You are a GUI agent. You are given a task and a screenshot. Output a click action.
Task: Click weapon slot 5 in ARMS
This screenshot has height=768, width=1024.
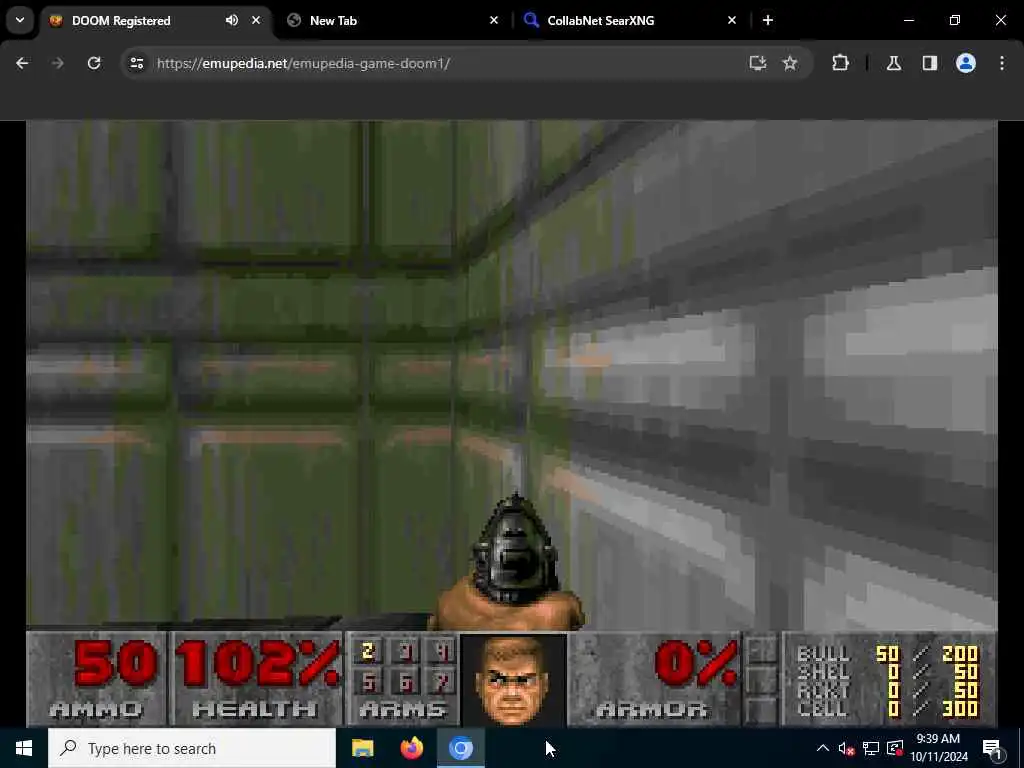(x=368, y=682)
